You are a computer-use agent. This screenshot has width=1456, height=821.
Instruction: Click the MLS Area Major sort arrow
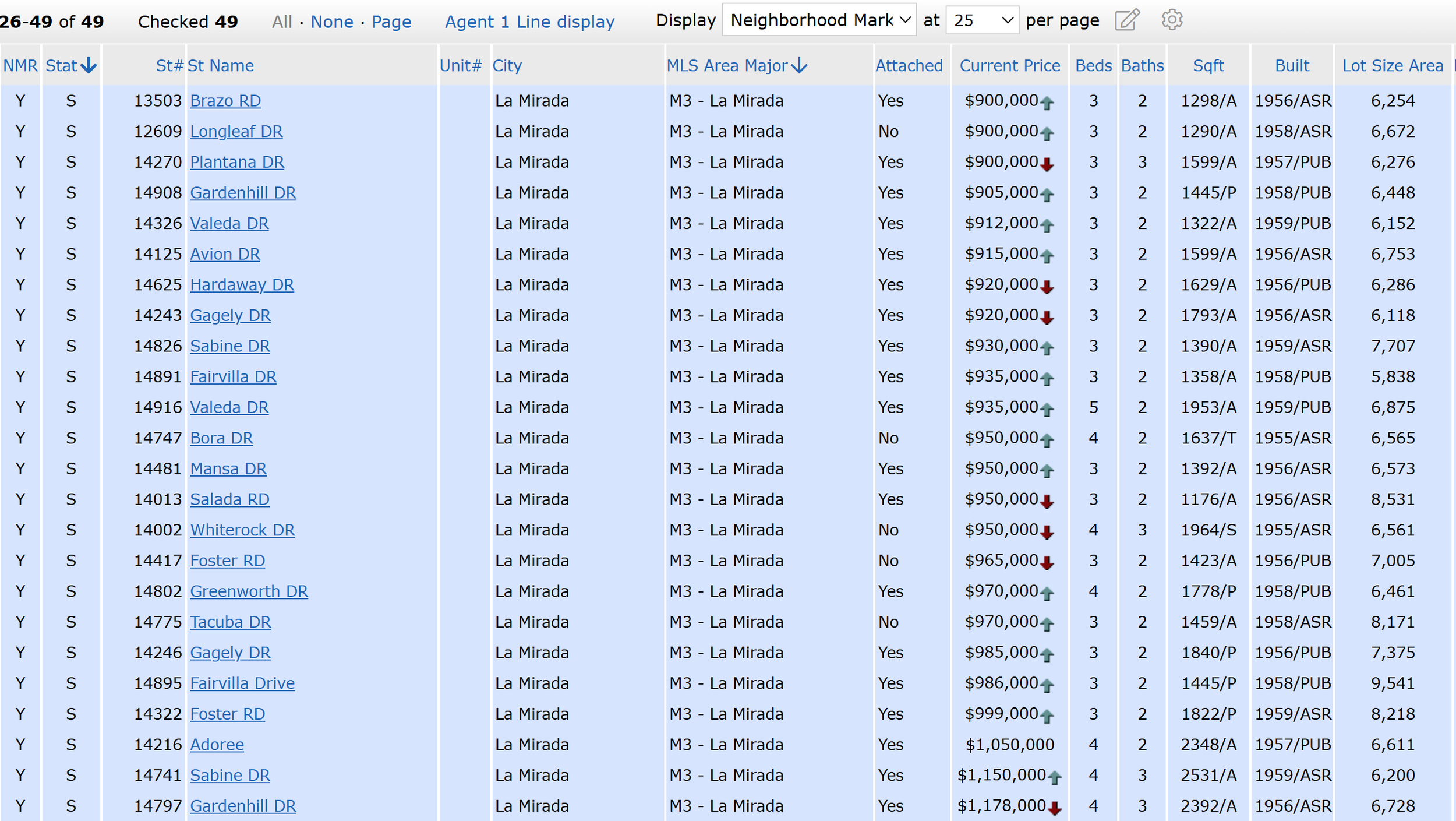tap(800, 65)
